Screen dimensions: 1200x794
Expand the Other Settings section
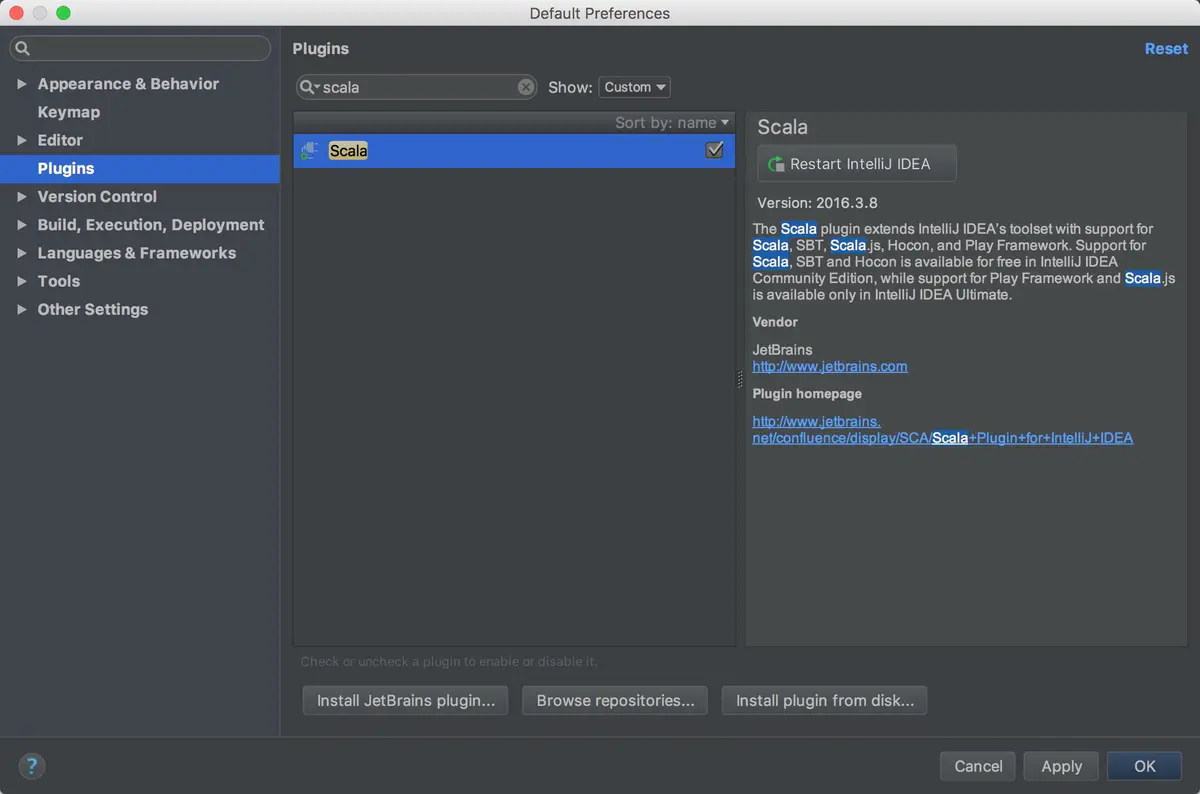tap(22, 309)
